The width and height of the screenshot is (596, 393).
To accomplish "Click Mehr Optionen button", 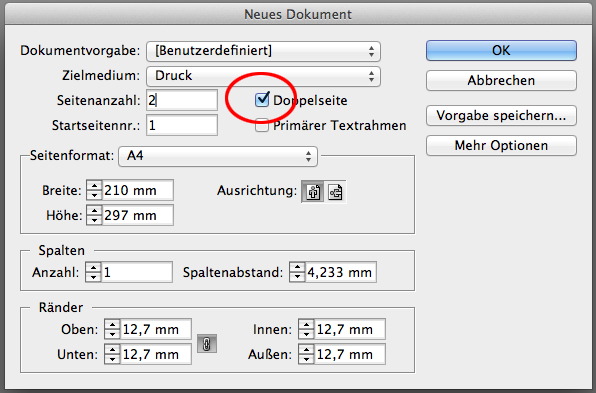I will [x=501, y=146].
